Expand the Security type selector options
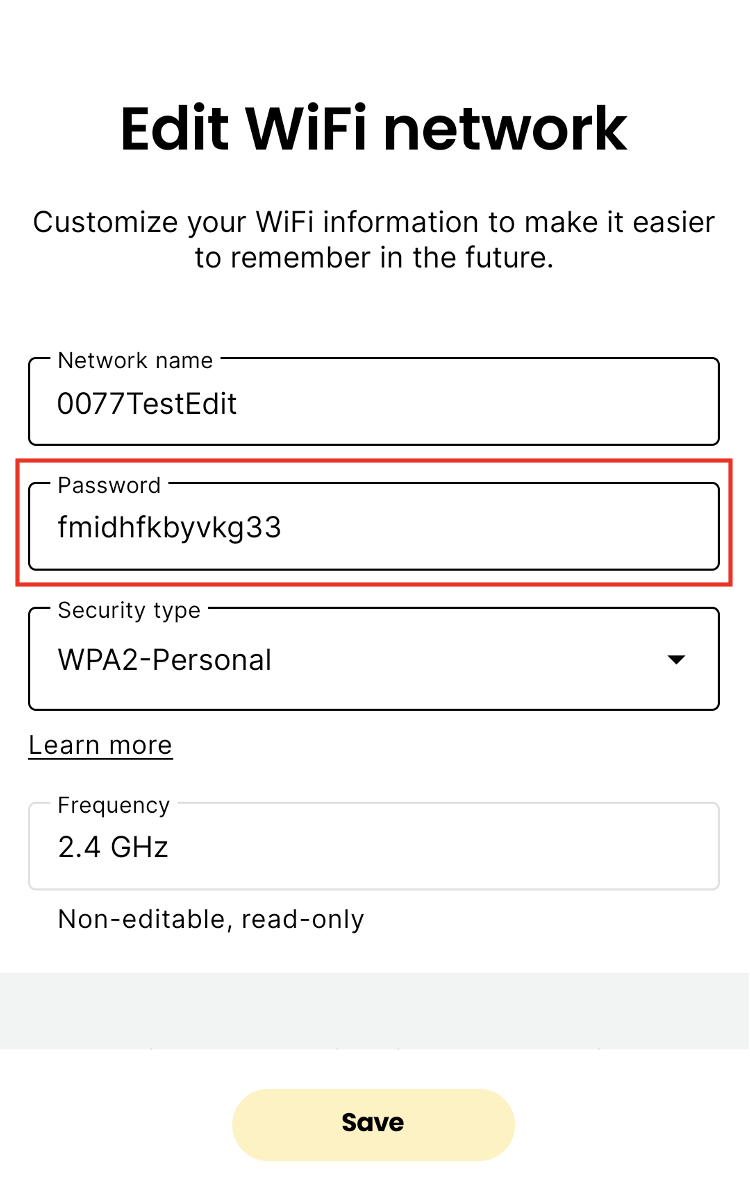 [374, 658]
